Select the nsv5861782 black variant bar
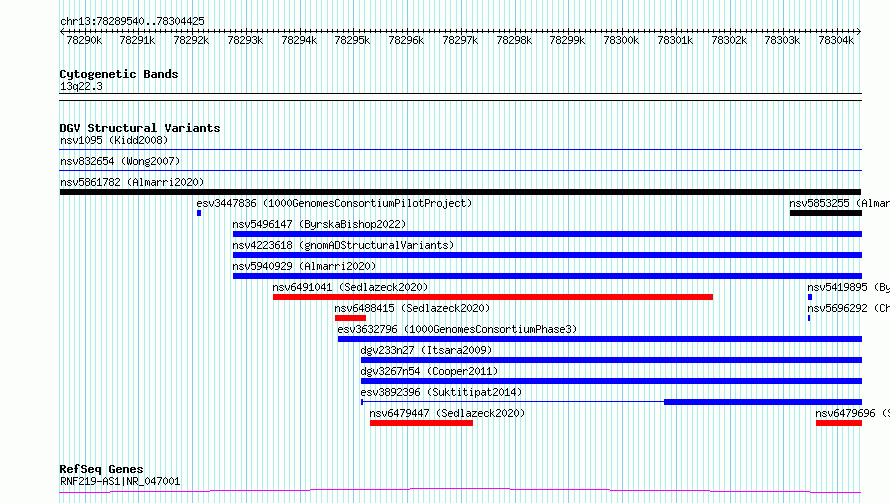This screenshot has height=503, width=890. (460, 192)
